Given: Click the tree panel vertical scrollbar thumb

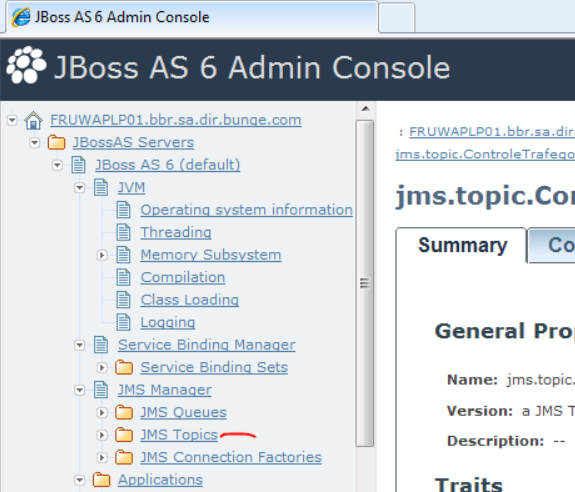Looking at the screenshot, I should pyautogui.click(x=365, y=283).
